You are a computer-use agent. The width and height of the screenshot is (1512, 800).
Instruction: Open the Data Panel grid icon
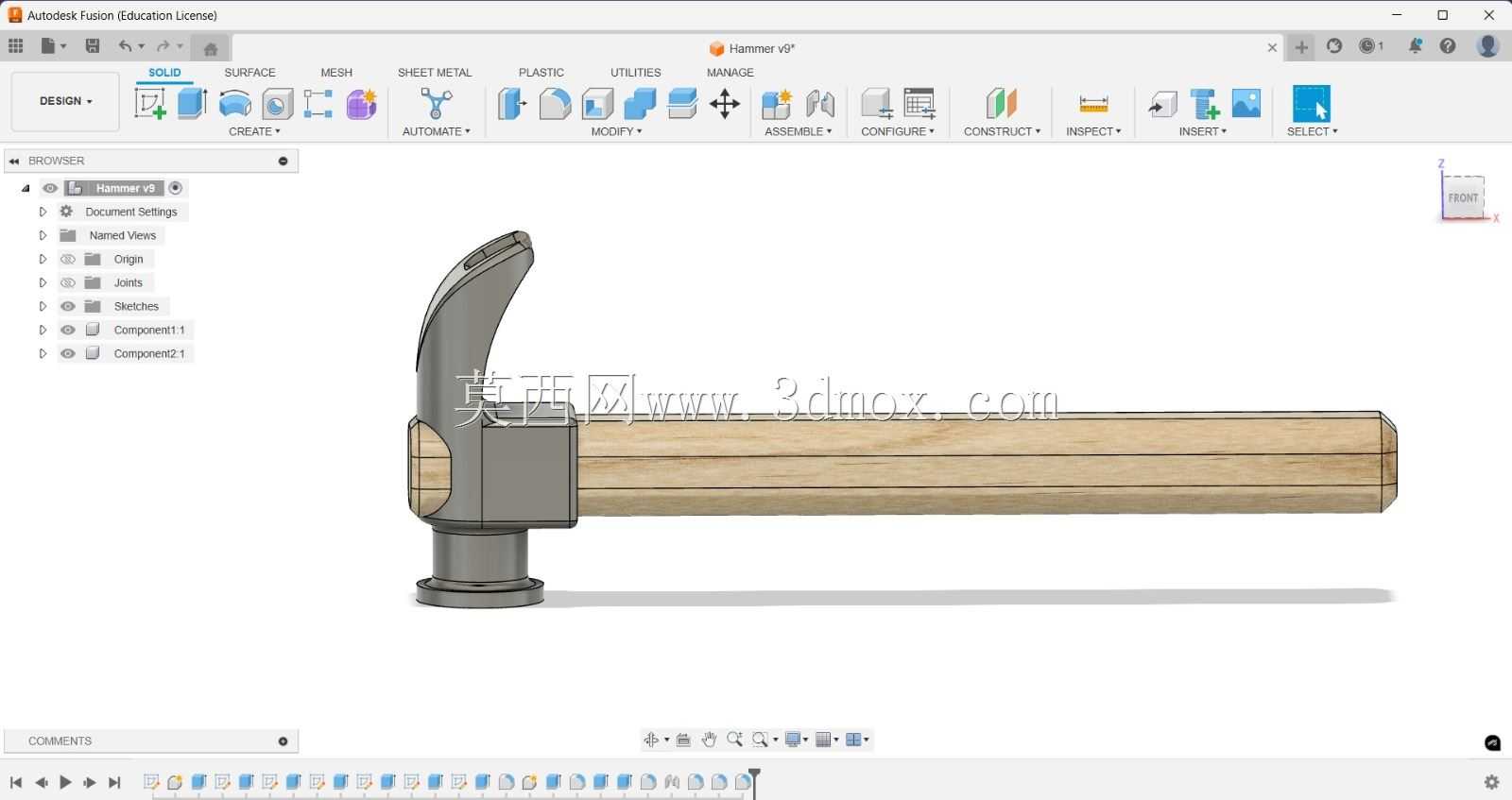[15, 46]
